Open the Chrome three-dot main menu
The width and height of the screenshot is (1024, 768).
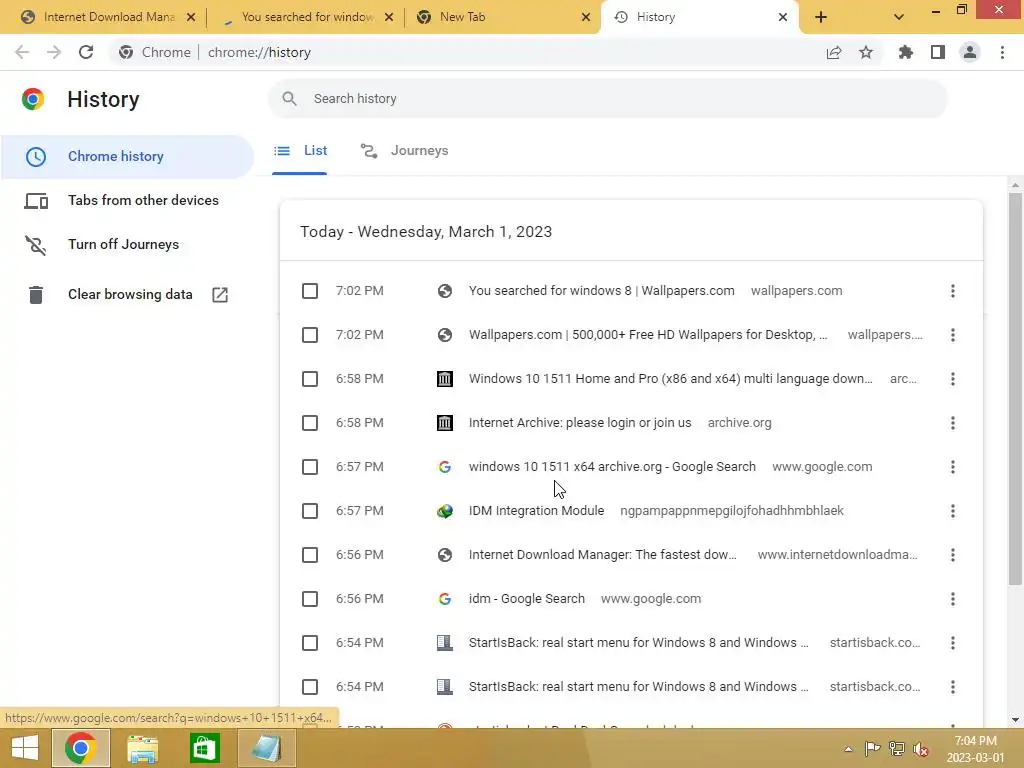(1002, 52)
